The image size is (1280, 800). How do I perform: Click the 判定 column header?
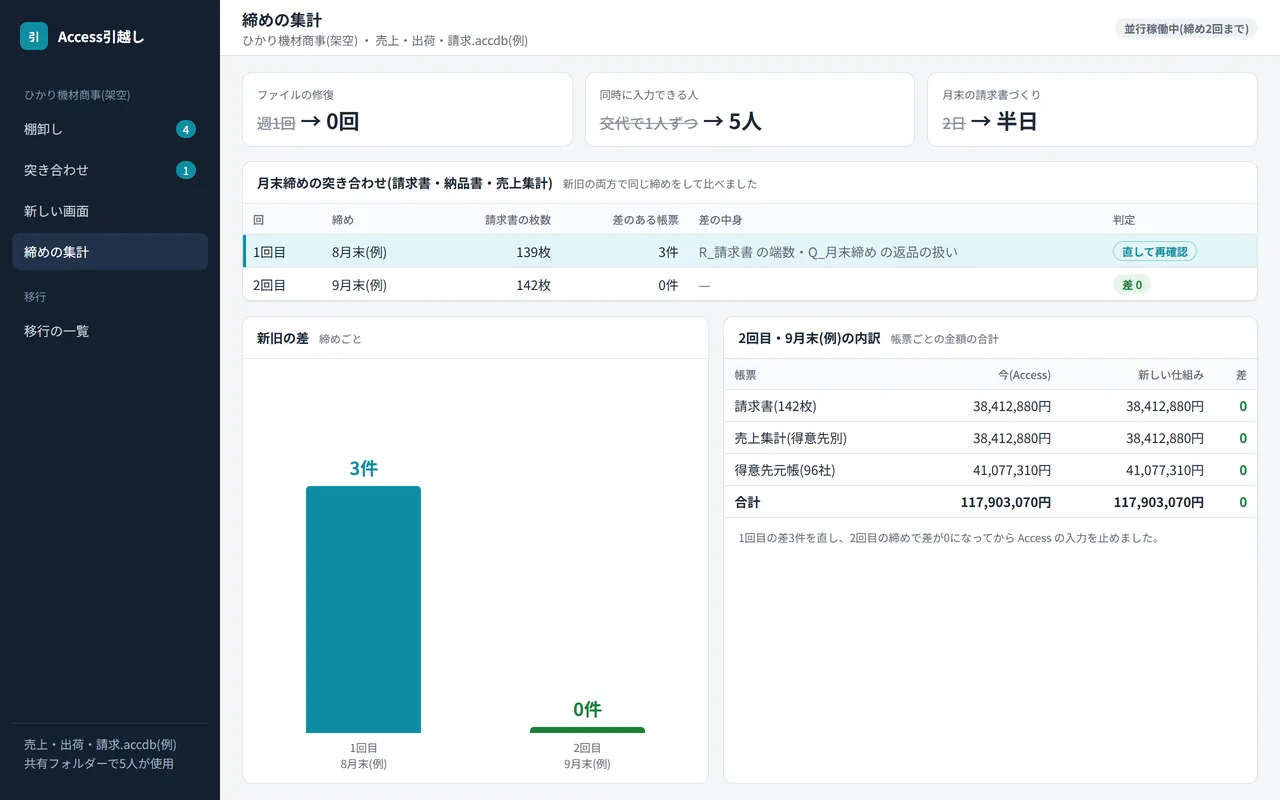coord(1124,220)
